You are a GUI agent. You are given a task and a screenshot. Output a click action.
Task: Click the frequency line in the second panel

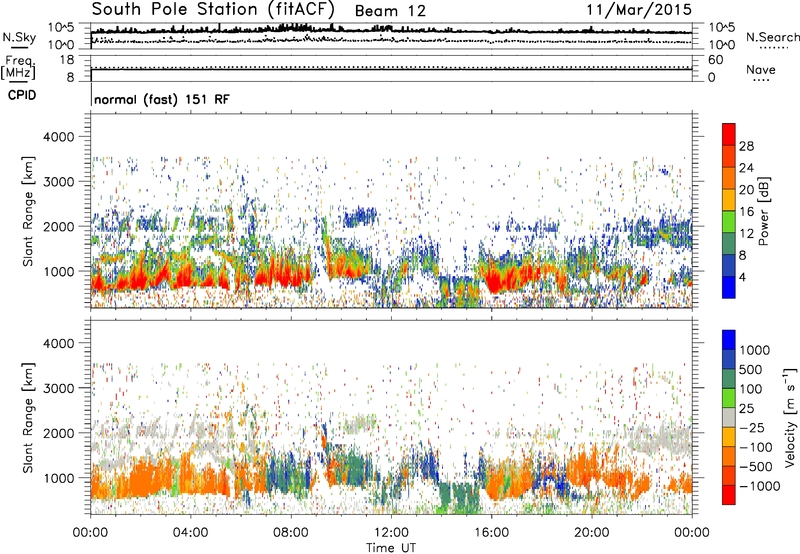[x=391, y=69]
